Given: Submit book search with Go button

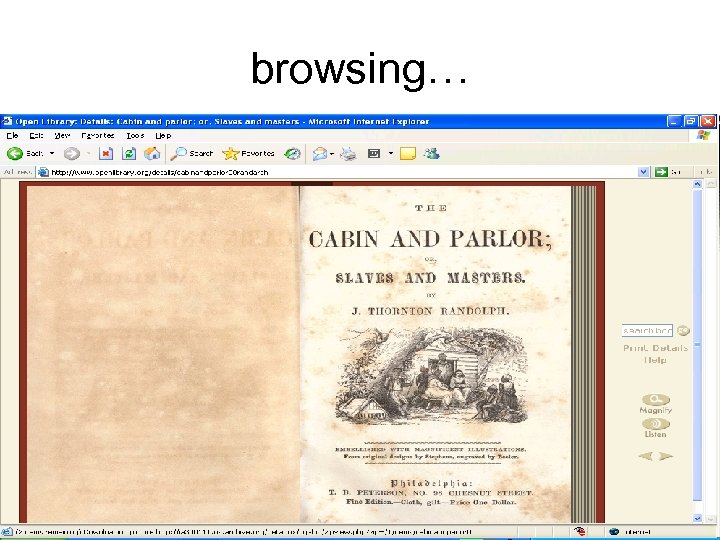Looking at the screenshot, I should click(x=684, y=330).
